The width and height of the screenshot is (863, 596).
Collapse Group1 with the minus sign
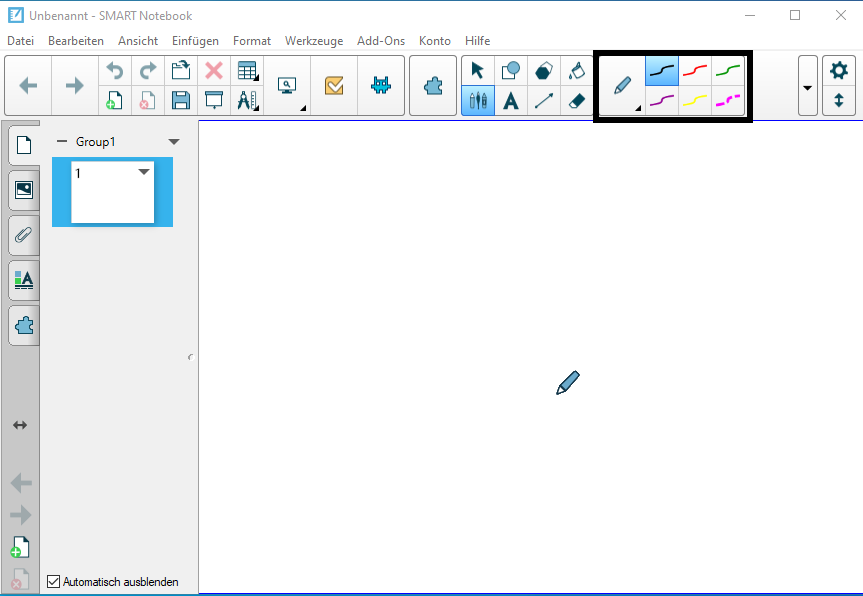pyautogui.click(x=62, y=142)
